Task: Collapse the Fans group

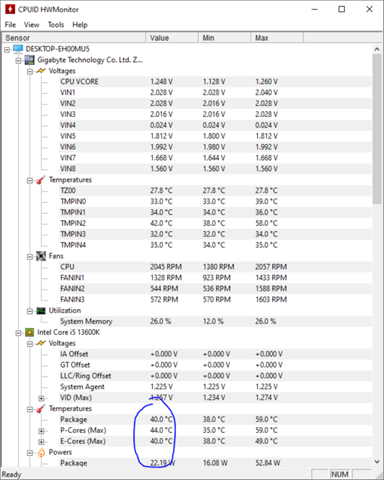Action: (30, 257)
